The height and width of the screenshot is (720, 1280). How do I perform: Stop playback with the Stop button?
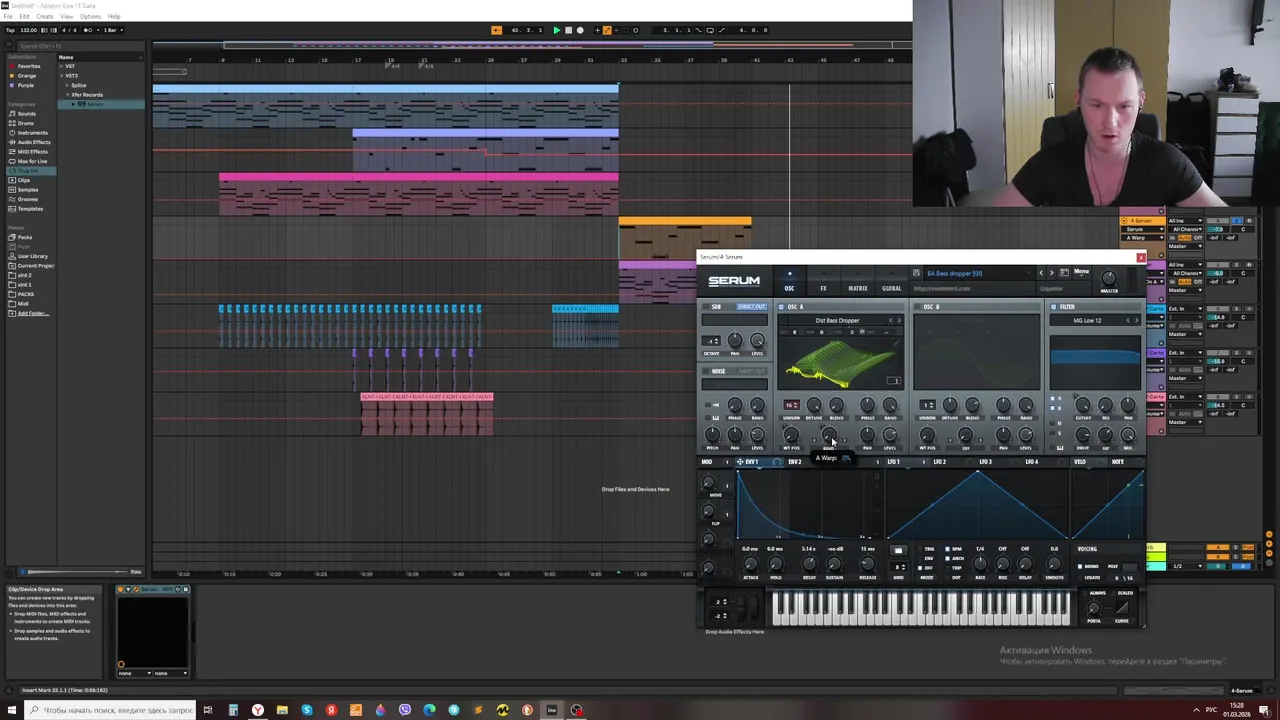coord(568,30)
